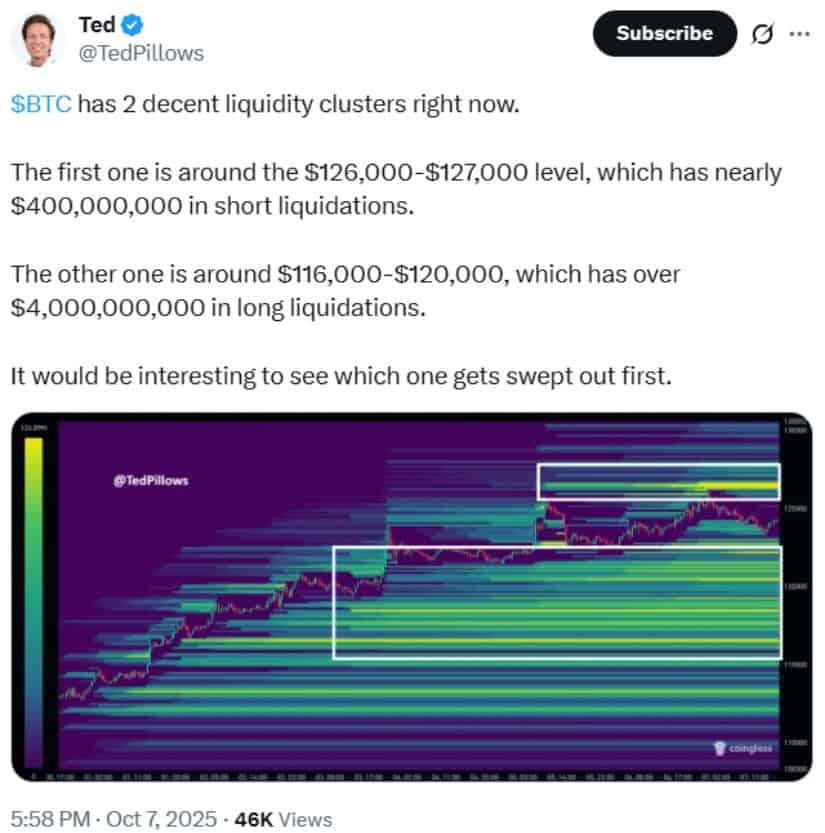The image size is (825, 833).
Task: Click the chart's bottom time axis labels
Action: [400, 774]
